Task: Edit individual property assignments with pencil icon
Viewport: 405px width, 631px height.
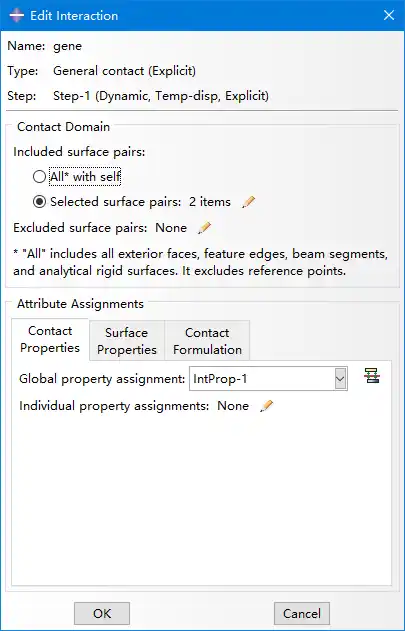Action: coord(266,406)
